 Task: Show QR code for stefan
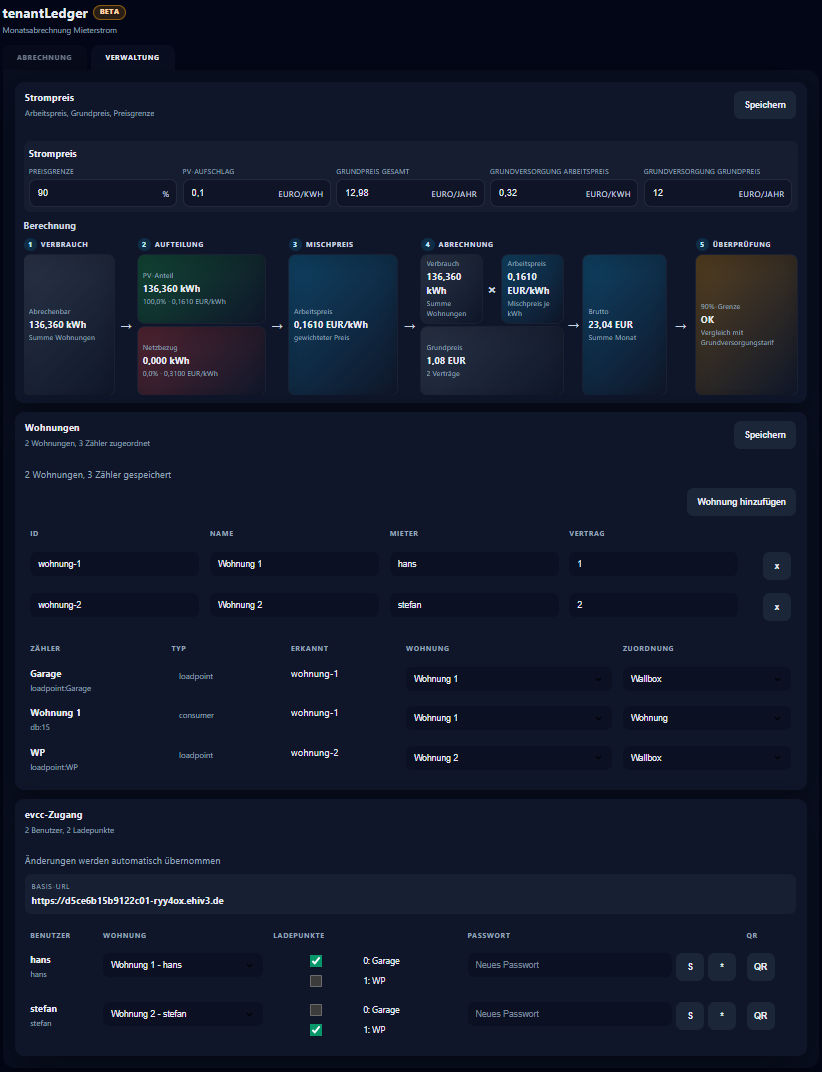760,1016
